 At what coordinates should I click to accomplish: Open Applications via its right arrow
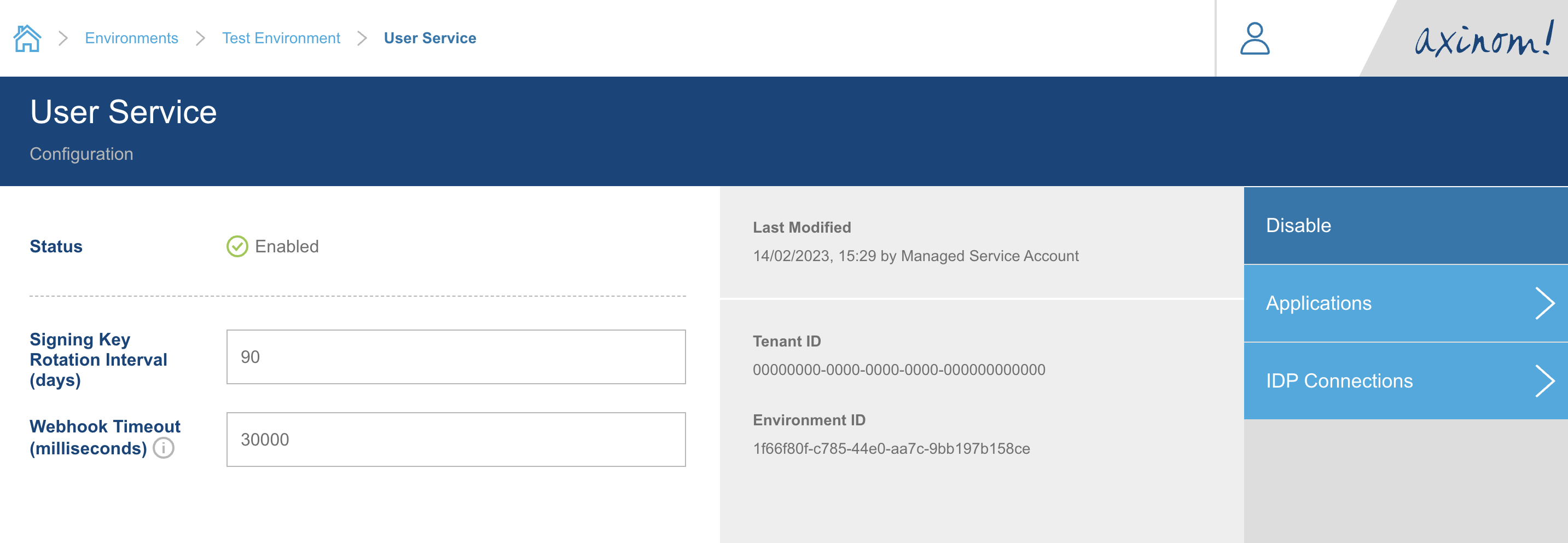[1545, 303]
